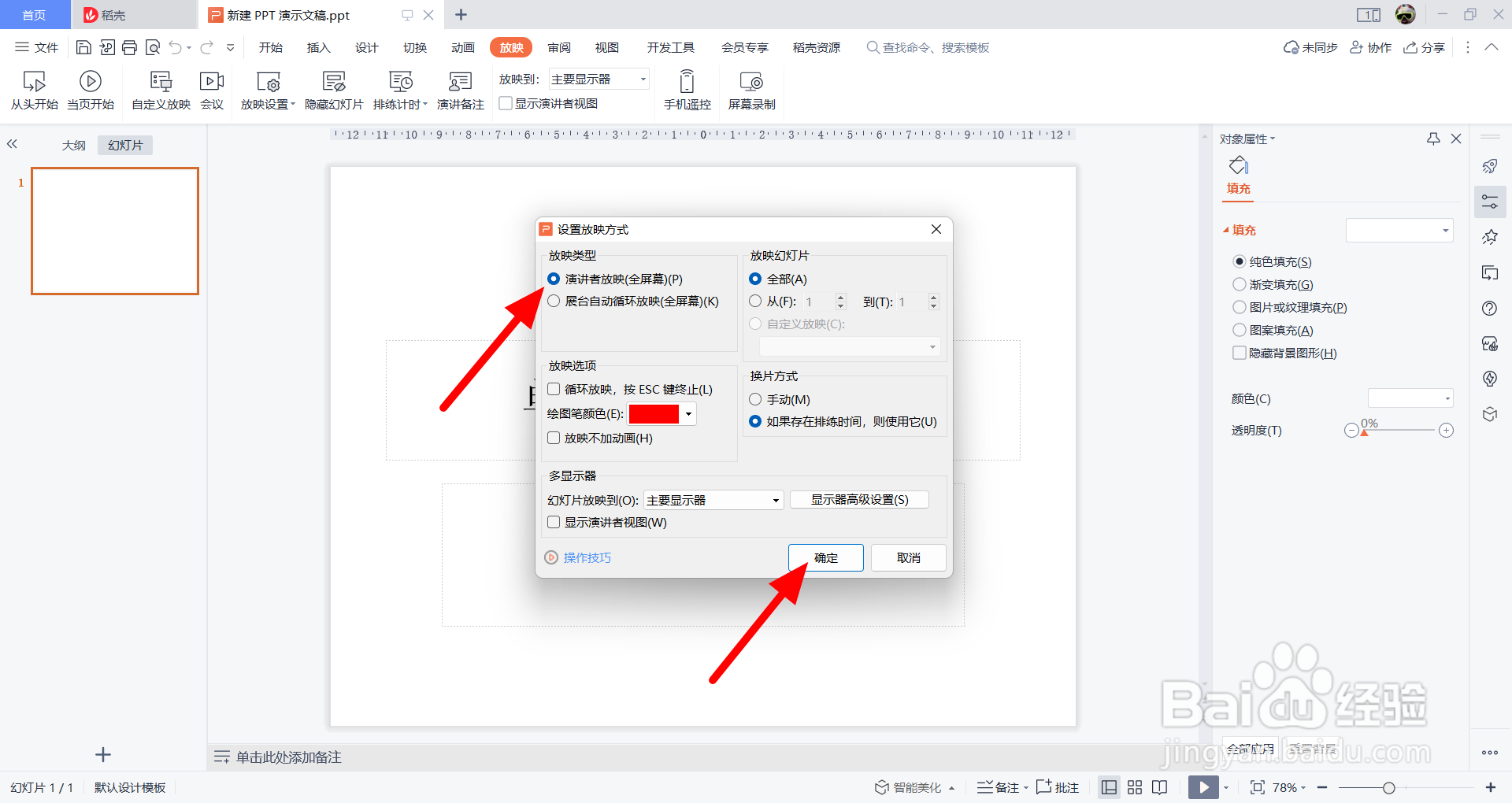Select presenter fullscreen mode (演讲者放映) radio

click(x=554, y=279)
